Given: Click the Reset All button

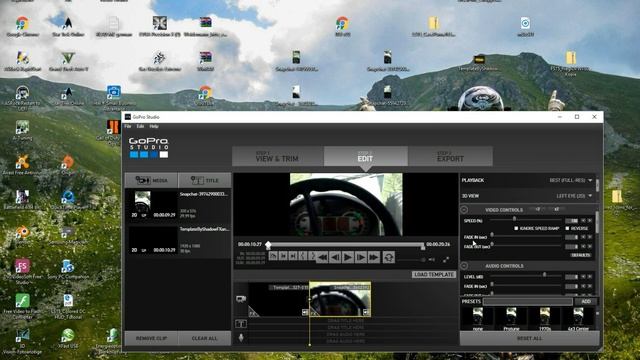Looking at the screenshot, I should point(529,338).
